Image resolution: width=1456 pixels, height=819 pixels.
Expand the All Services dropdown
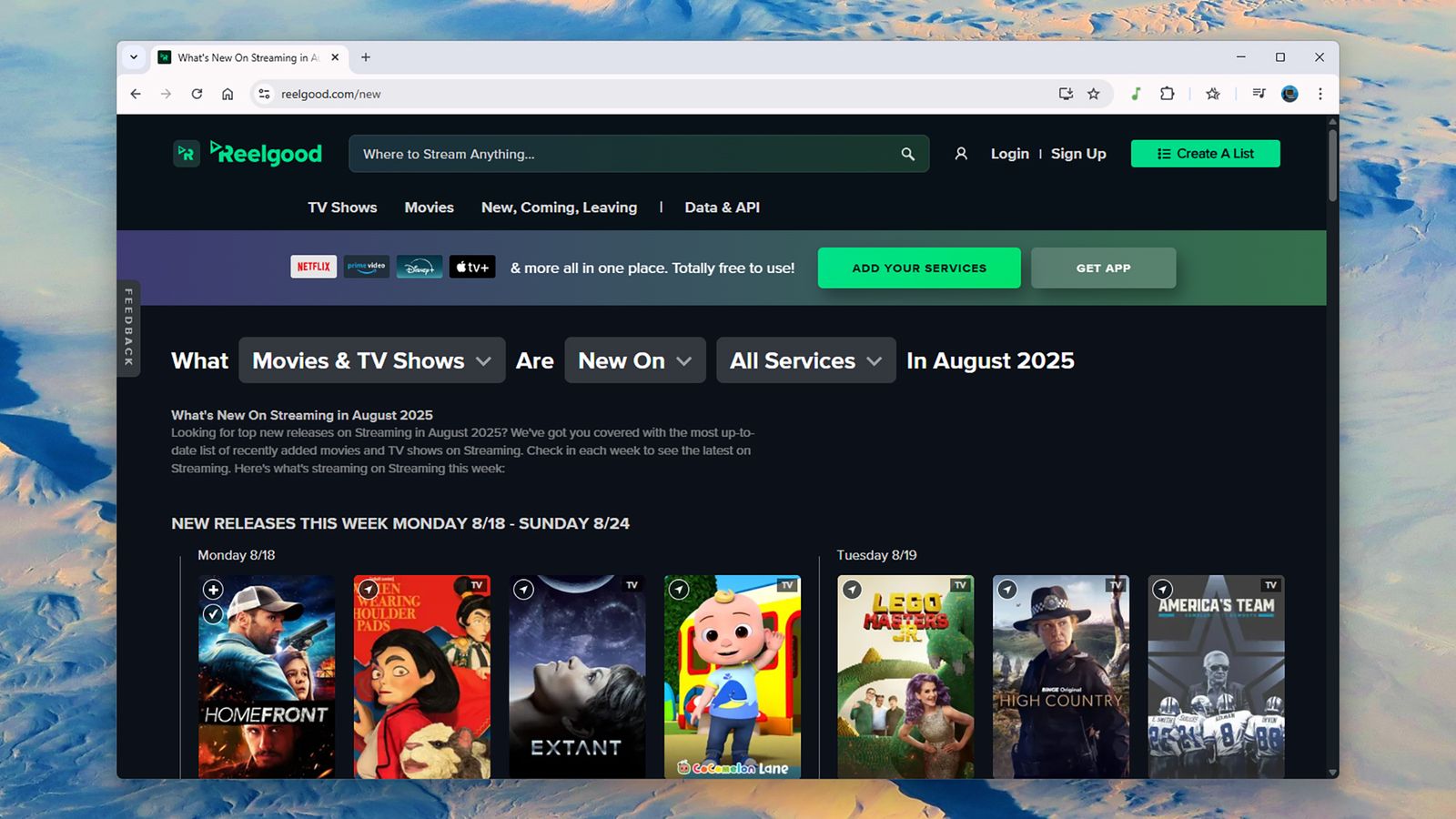pos(805,360)
